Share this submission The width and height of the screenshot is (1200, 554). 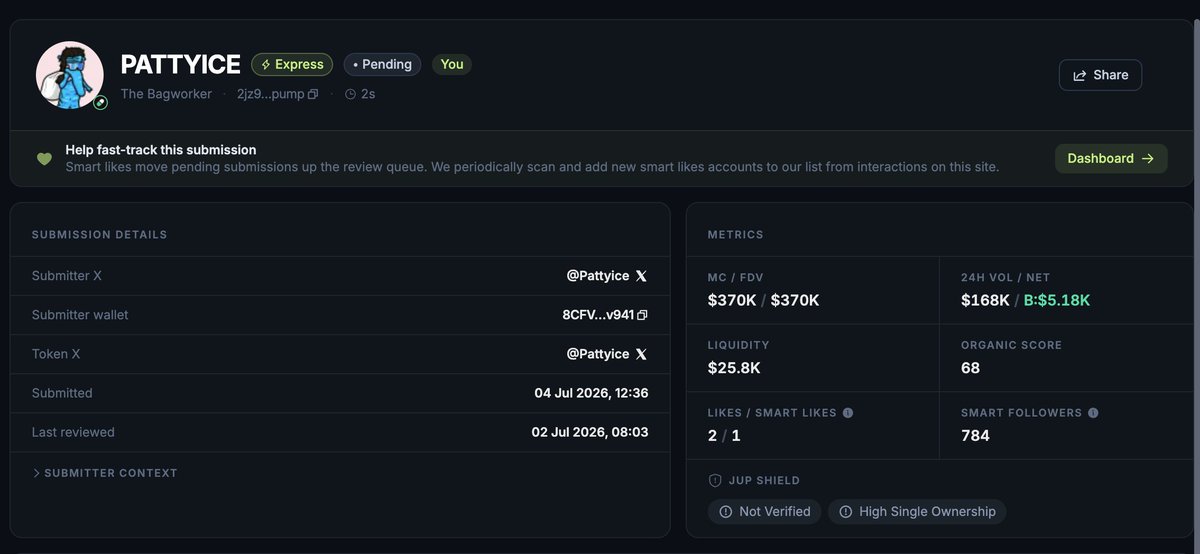coord(1100,75)
